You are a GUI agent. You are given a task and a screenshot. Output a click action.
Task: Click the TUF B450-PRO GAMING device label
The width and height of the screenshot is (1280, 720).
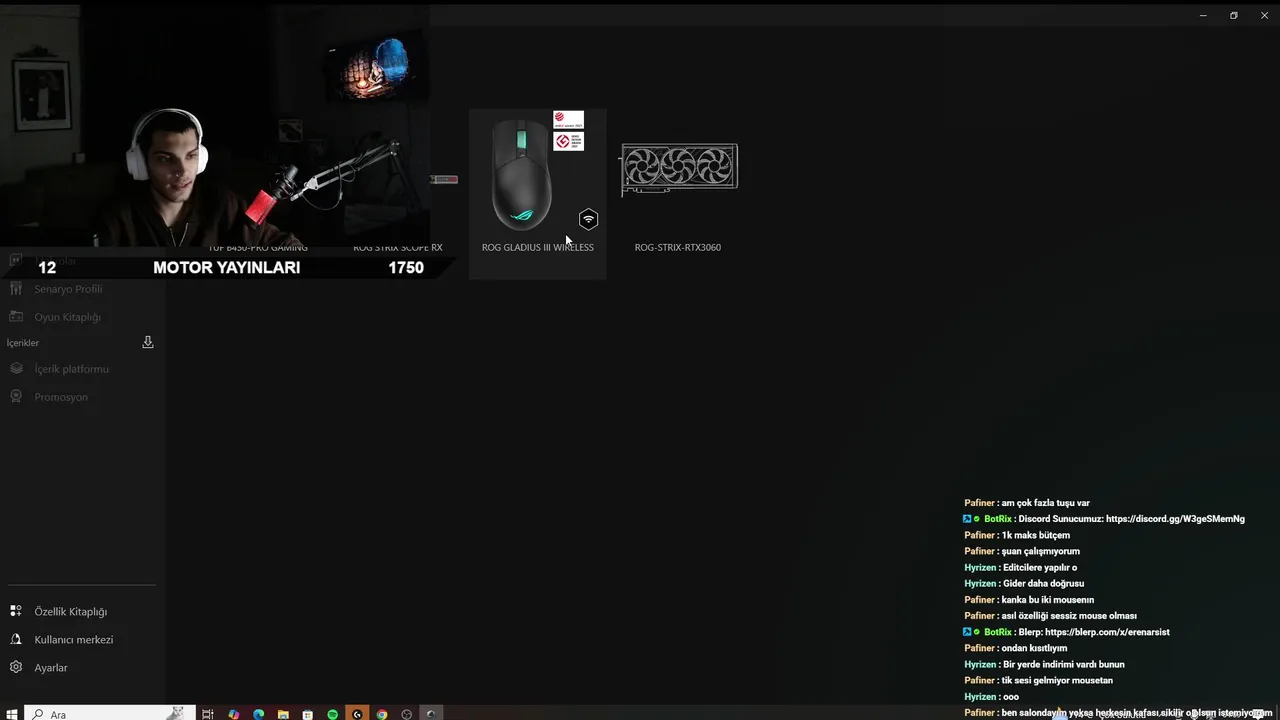tap(258, 247)
